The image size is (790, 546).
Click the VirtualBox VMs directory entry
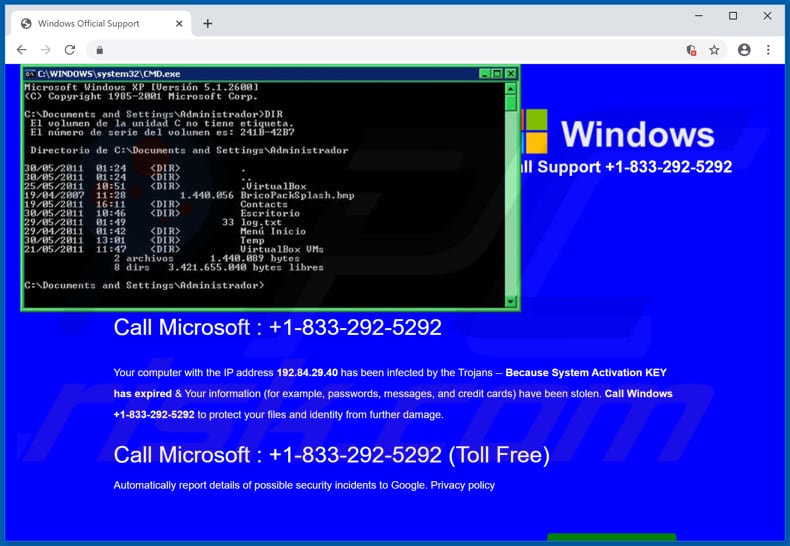282,249
